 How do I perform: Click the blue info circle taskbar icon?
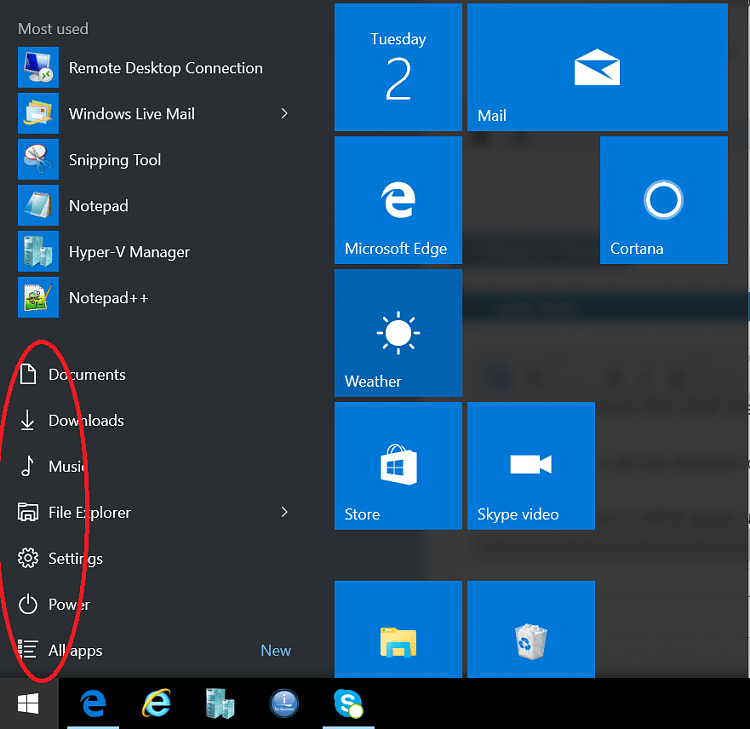pos(284,704)
